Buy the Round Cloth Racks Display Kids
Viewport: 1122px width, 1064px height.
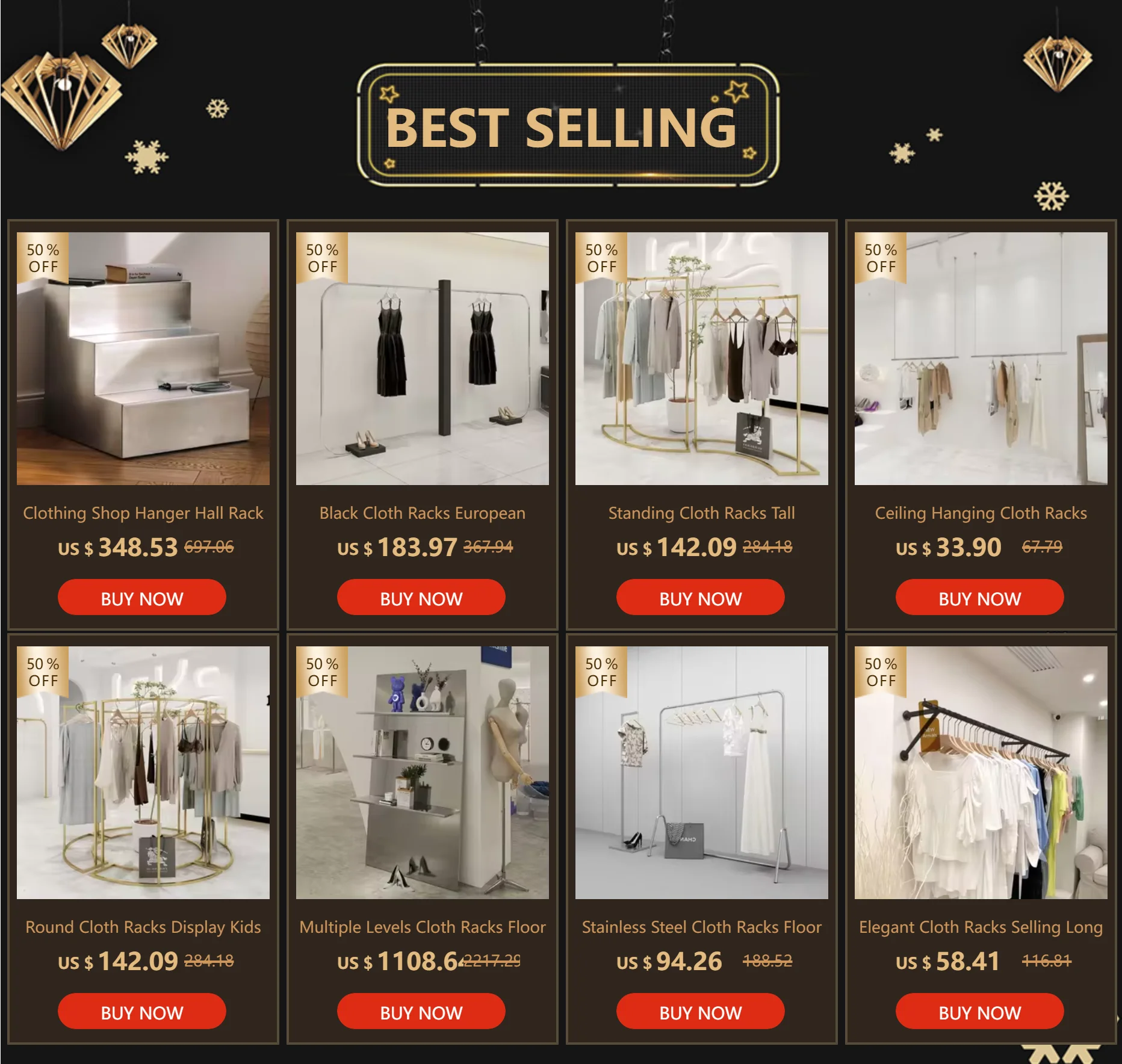(142, 1011)
